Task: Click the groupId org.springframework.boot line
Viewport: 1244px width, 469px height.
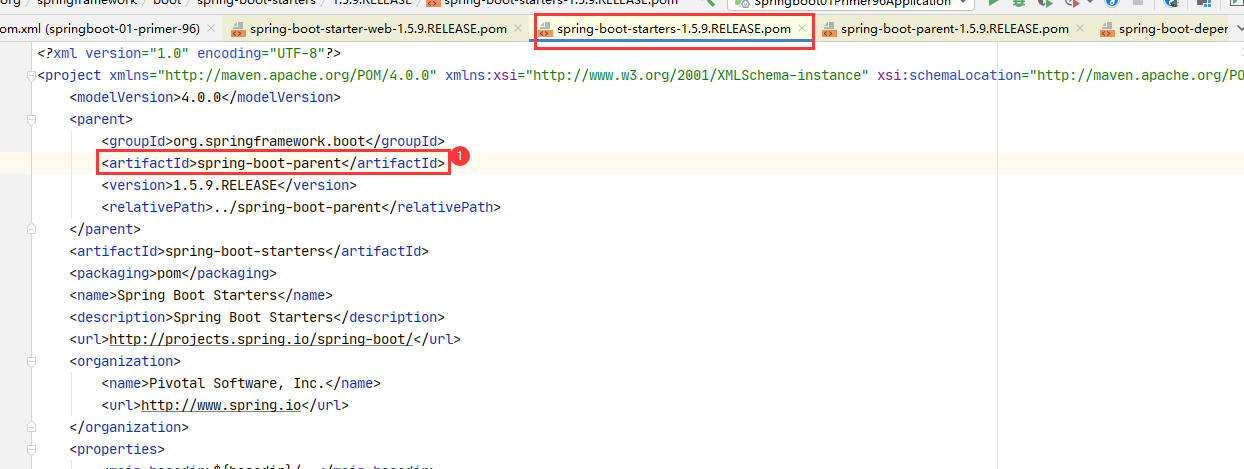Action: [x=273, y=141]
